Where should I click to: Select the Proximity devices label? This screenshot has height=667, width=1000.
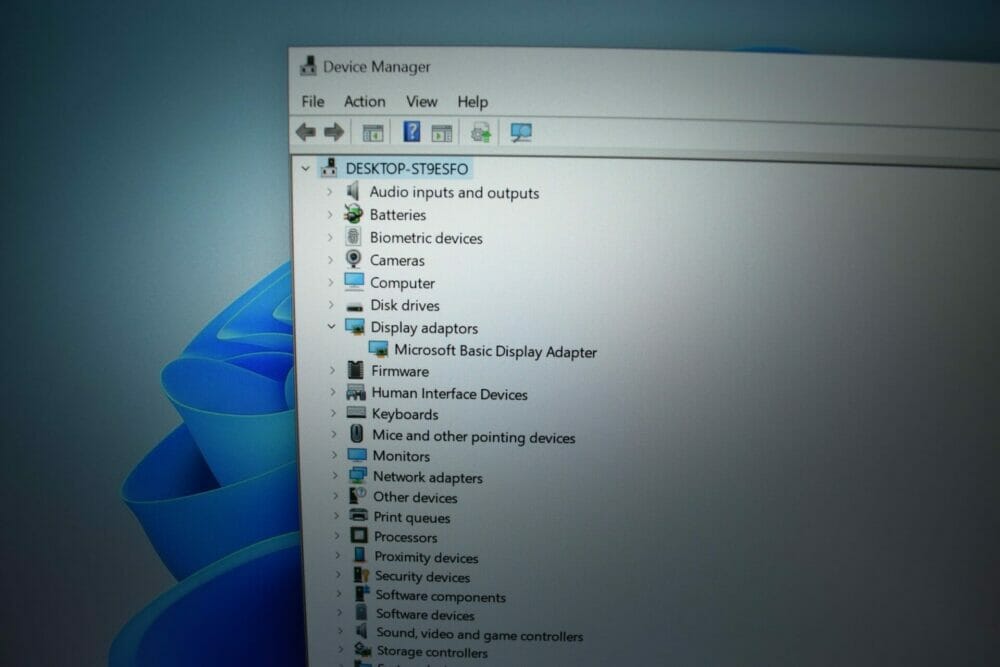coord(426,557)
